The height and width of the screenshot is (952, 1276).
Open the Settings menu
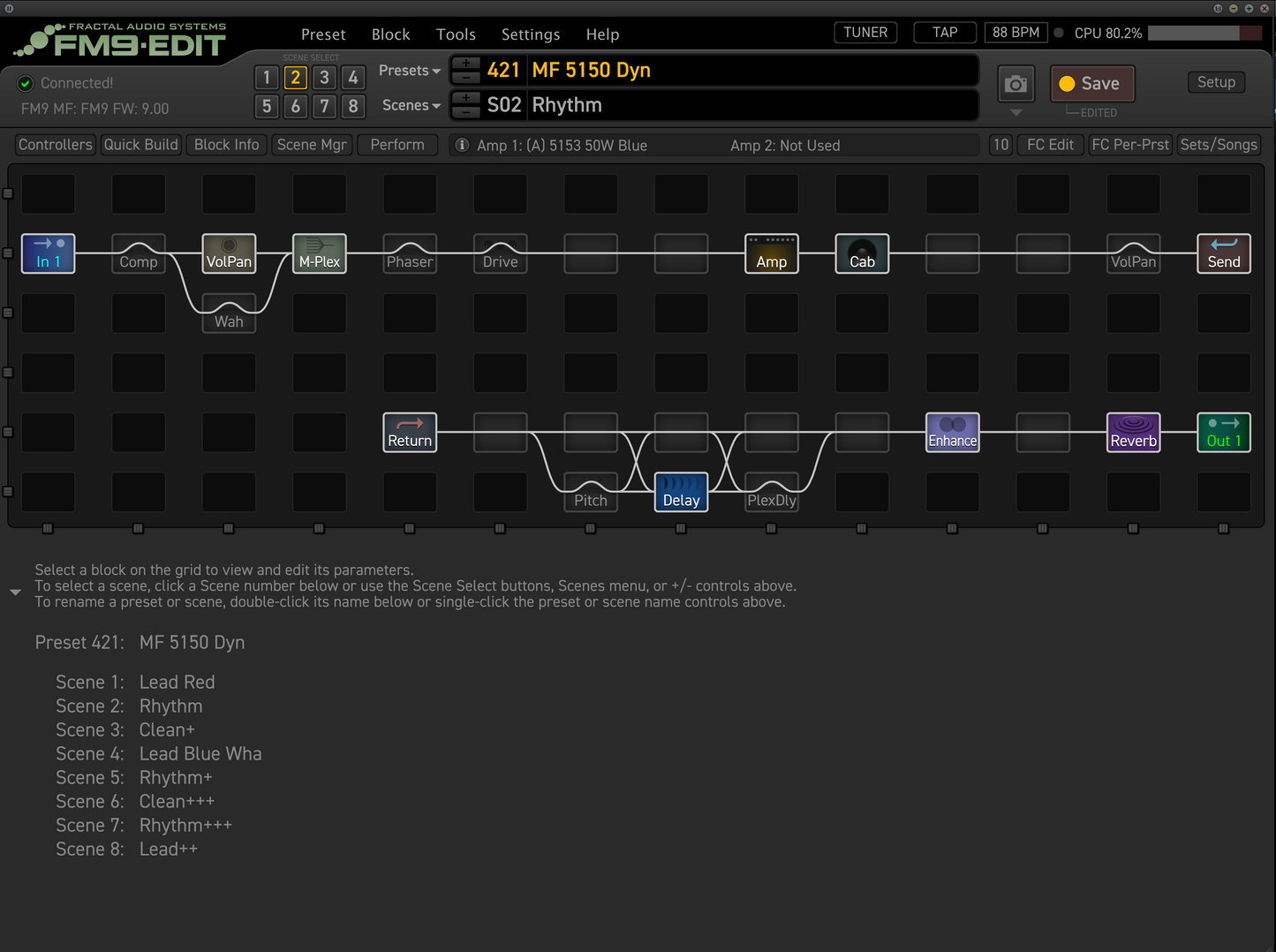pos(530,34)
